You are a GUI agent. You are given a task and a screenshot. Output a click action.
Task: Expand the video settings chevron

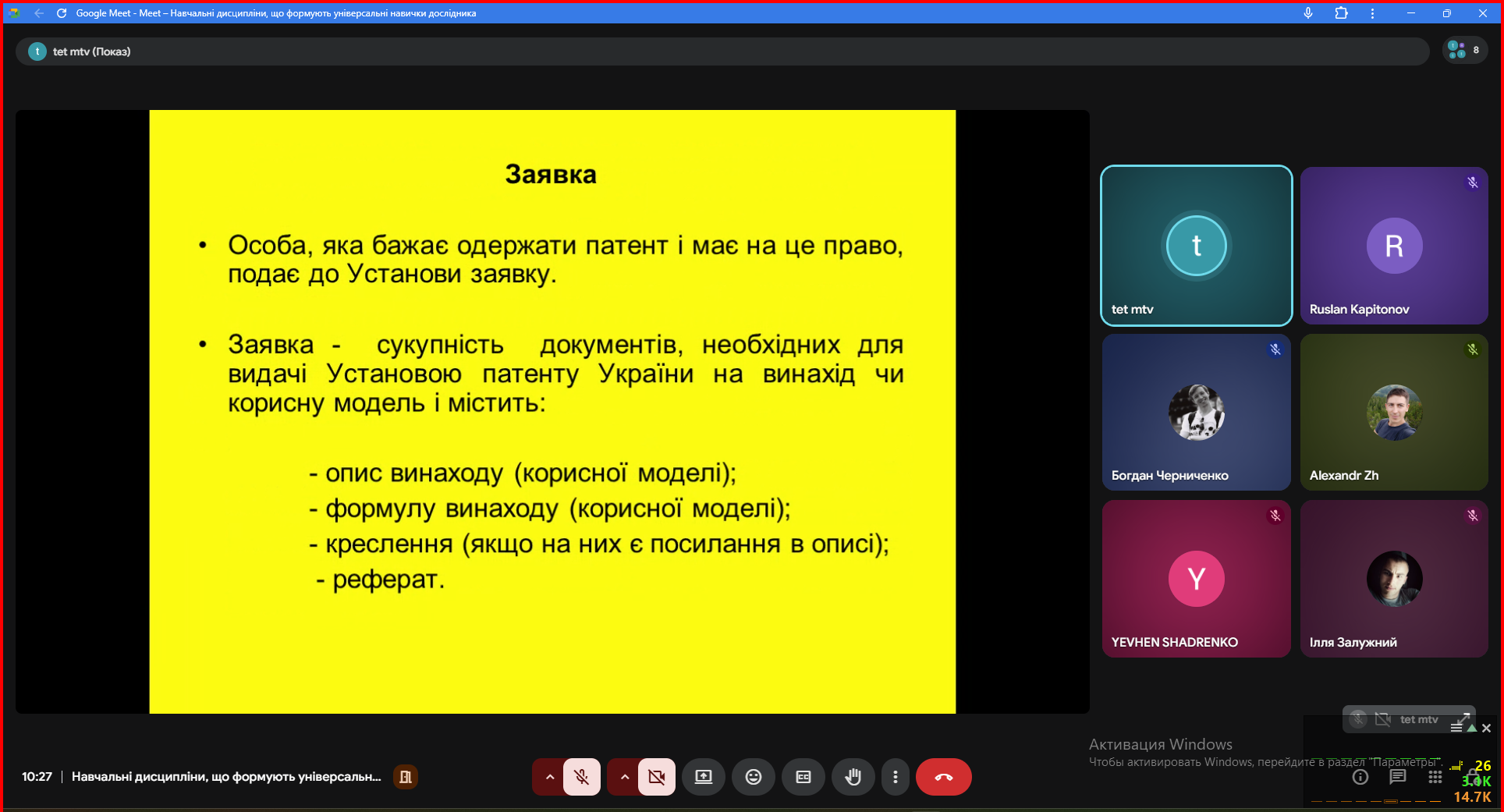(x=624, y=777)
